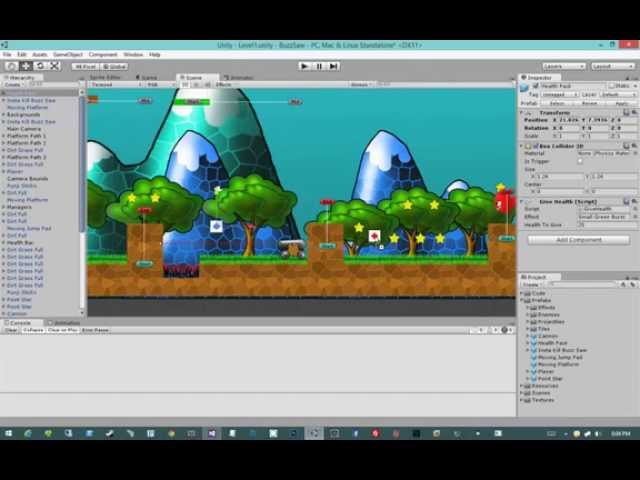Select the Scale tool in the toolbar
640x480 pixels.
pyautogui.click(x=55, y=66)
